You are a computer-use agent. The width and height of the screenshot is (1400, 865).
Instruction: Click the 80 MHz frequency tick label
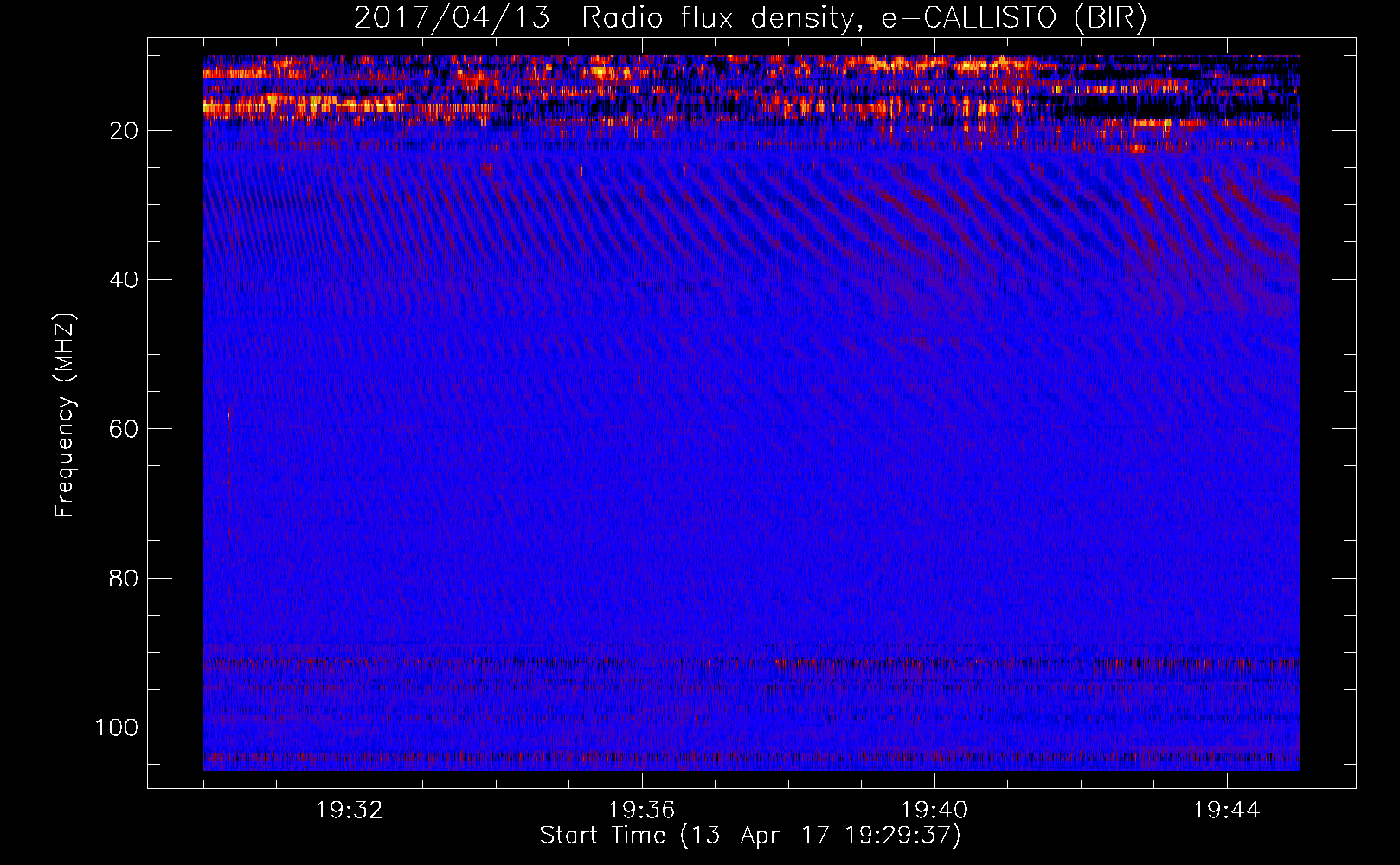124,579
